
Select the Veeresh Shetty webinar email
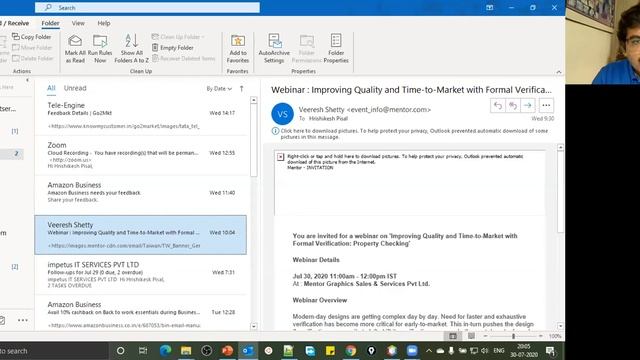click(141, 235)
